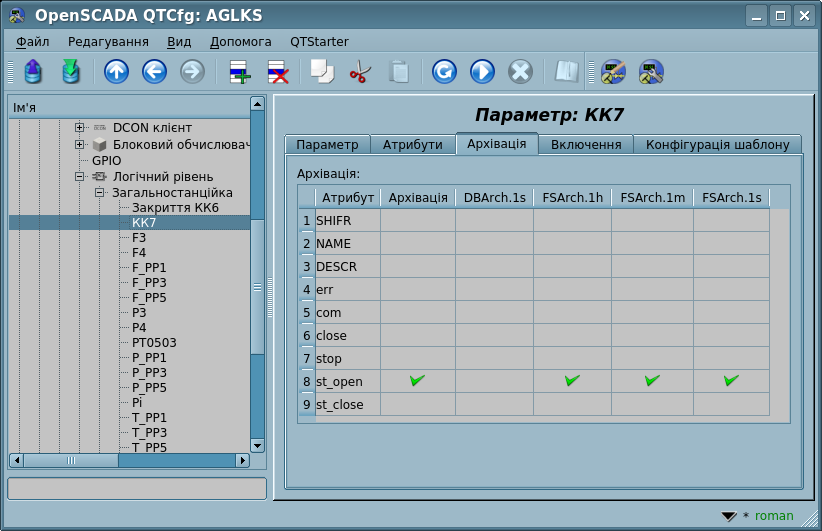Screen dimensions: 822x531
Task: Go up one level with the up arrow icon
Action: tap(117, 72)
